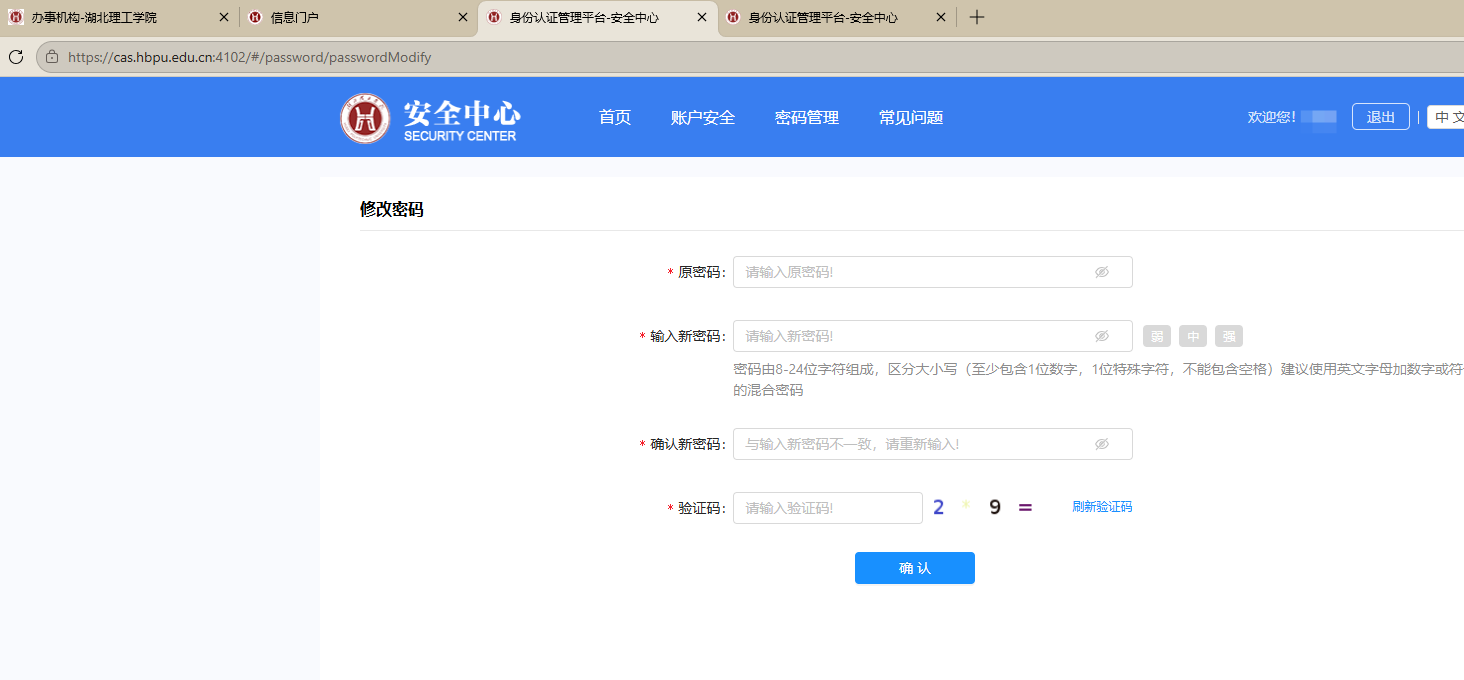
Task: Show the 输入新密码 field contents
Action: pyautogui.click(x=1102, y=336)
